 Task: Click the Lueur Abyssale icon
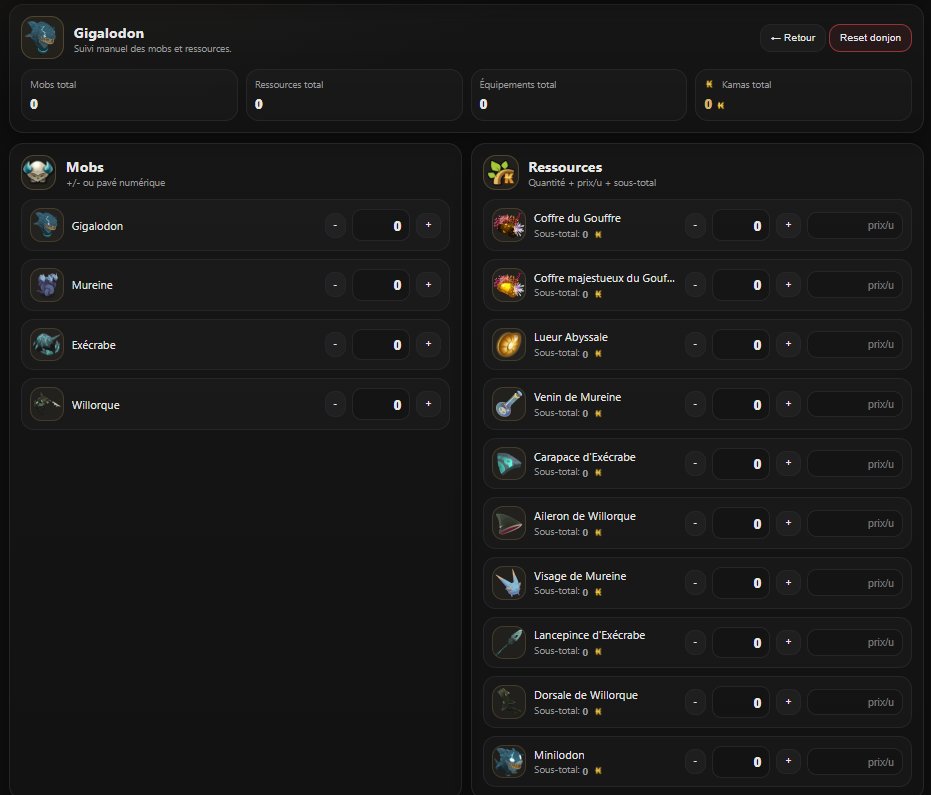(509, 344)
